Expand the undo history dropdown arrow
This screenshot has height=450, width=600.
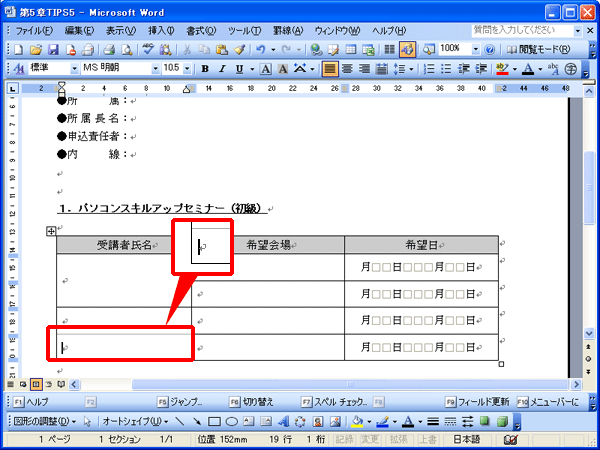pos(273,50)
